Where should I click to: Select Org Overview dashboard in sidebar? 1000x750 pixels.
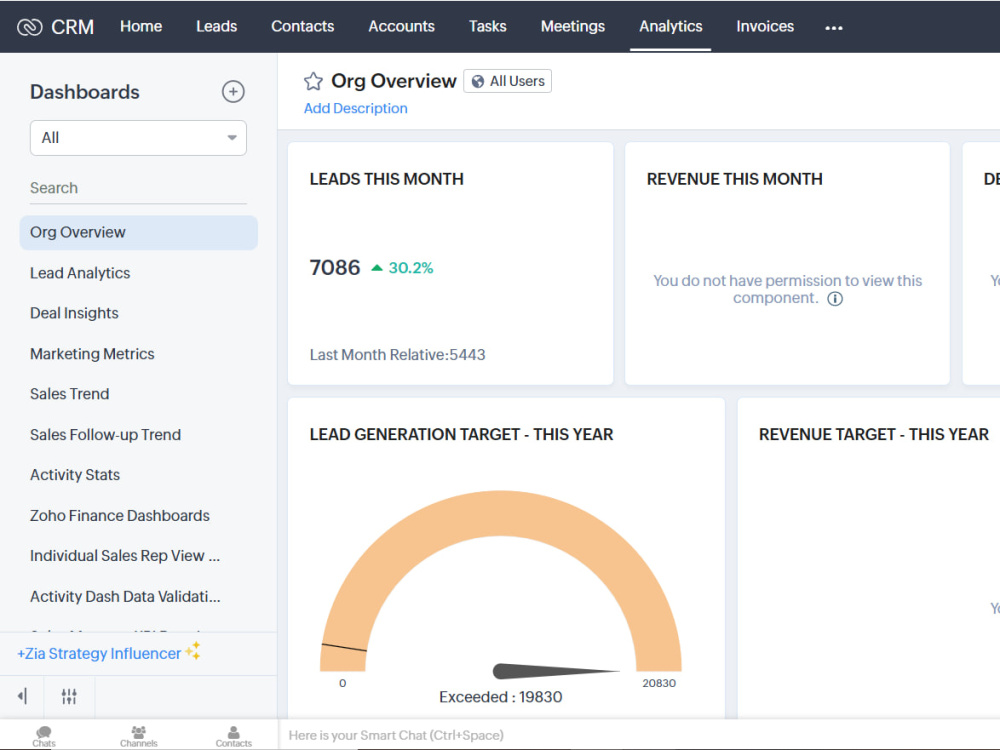[x=138, y=232]
